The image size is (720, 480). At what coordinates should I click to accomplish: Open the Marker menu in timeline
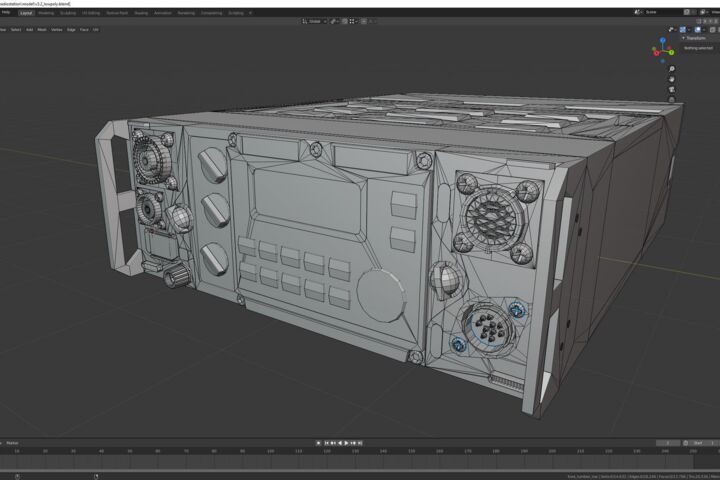(x=12, y=443)
